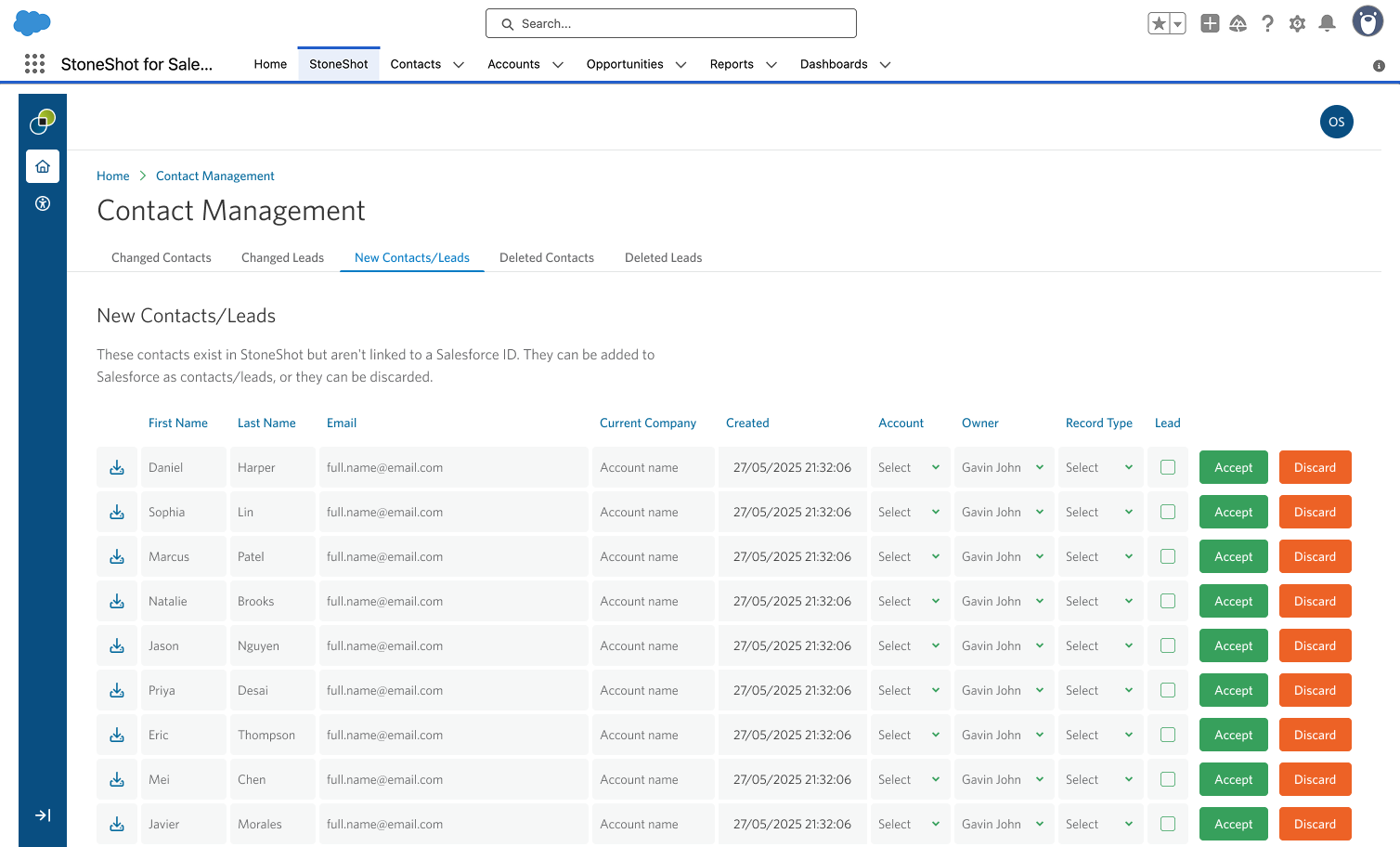The height and width of the screenshot is (847, 1400).
Task: Accept the Daniel Harper contact
Action: [x=1234, y=467]
